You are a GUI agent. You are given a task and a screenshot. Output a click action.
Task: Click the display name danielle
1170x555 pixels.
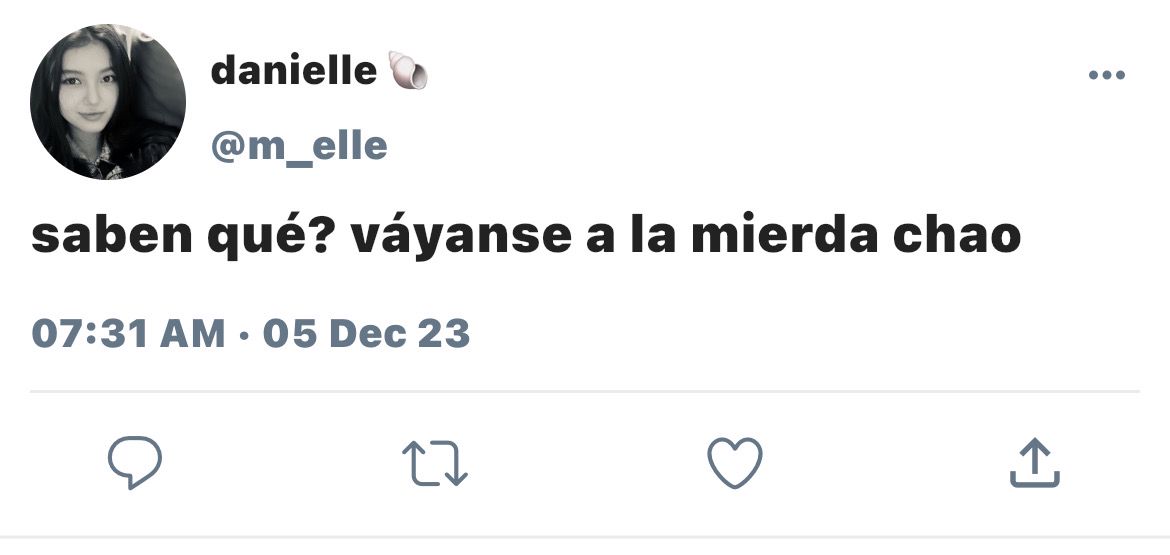point(293,72)
